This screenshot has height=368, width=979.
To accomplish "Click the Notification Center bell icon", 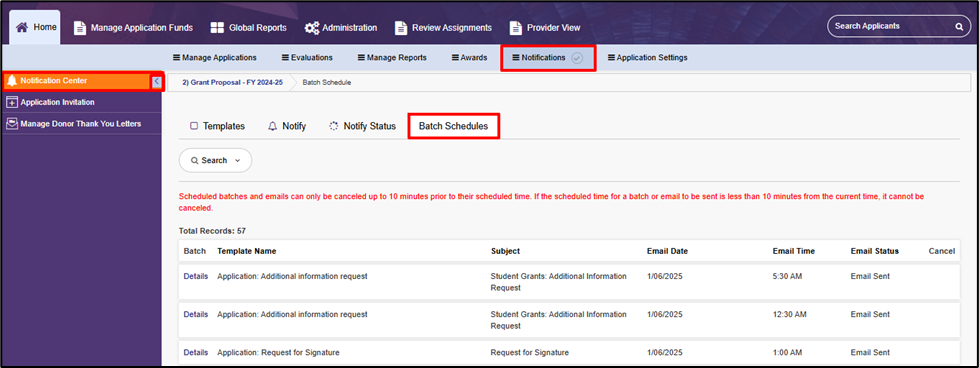I will point(12,81).
